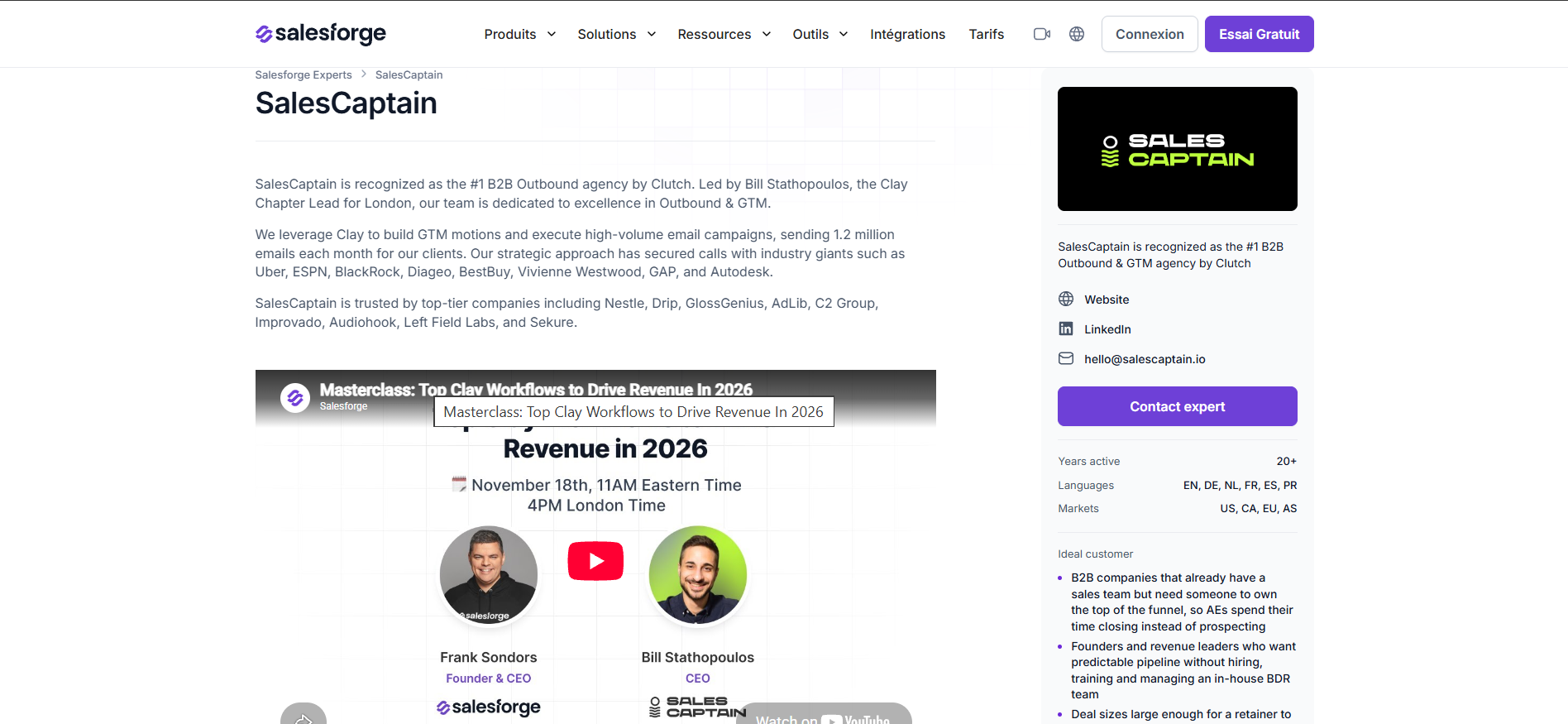Screen dimensions: 1568x724
Task: Click Bill Stathopoulos' photo in the video
Action: point(698,575)
